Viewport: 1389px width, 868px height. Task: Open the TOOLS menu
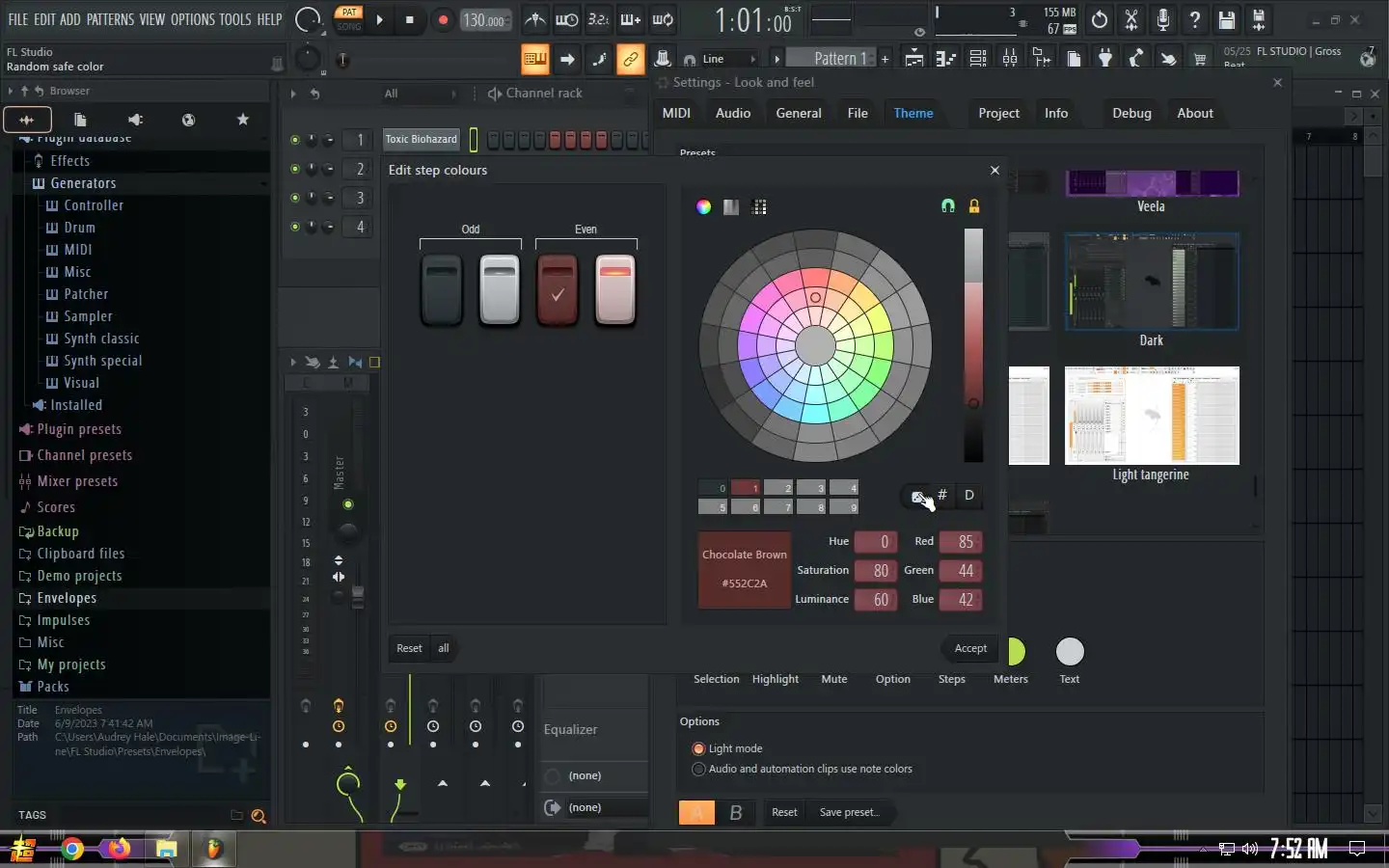pyautogui.click(x=234, y=19)
